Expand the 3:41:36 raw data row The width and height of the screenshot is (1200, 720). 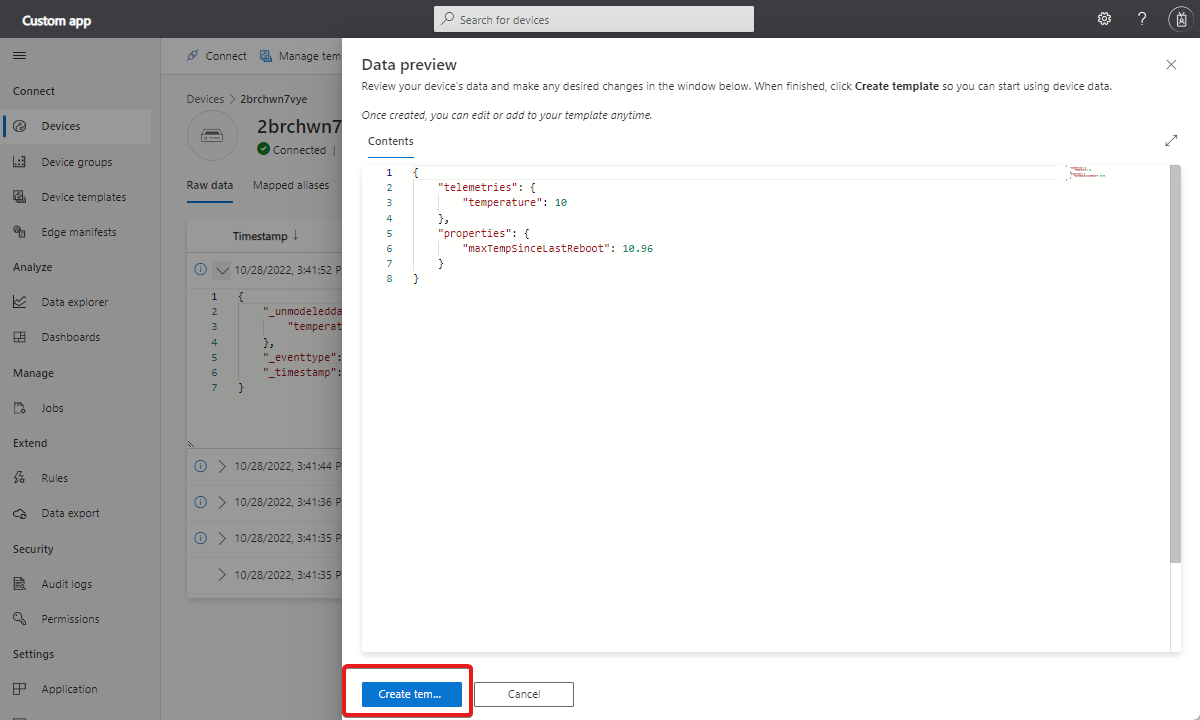pyautogui.click(x=222, y=502)
